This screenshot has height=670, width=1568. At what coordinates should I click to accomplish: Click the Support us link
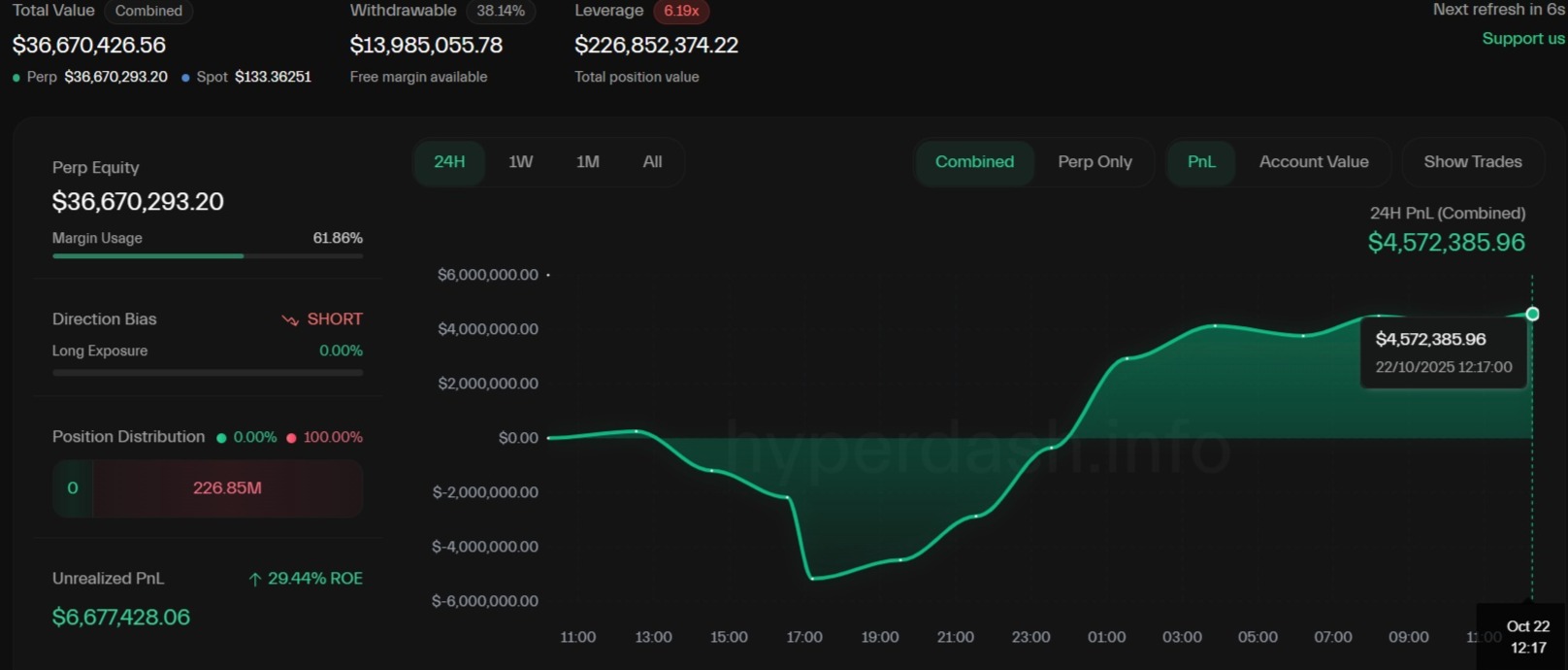(1522, 39)
